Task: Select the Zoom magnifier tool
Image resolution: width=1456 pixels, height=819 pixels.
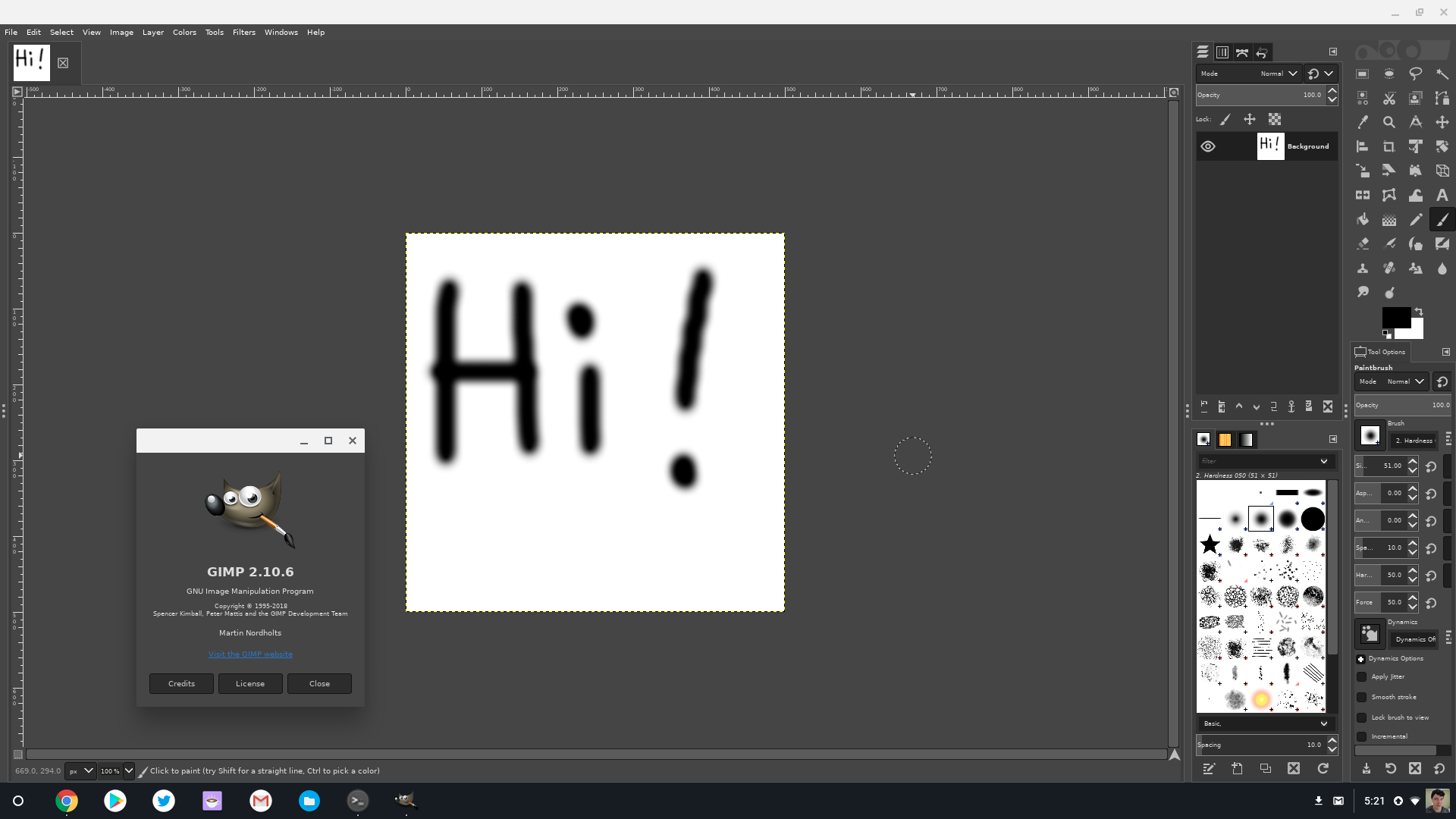Action: click(1389, 122)
